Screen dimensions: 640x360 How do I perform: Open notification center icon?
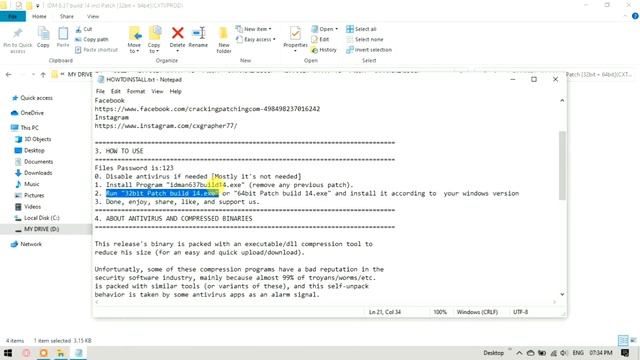click(x=625, y=353)
